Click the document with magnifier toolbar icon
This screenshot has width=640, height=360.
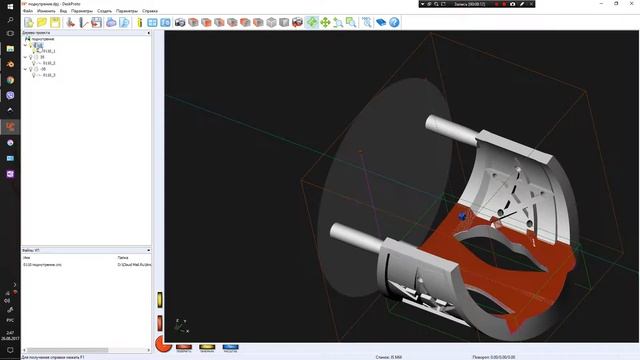point(124,22)
